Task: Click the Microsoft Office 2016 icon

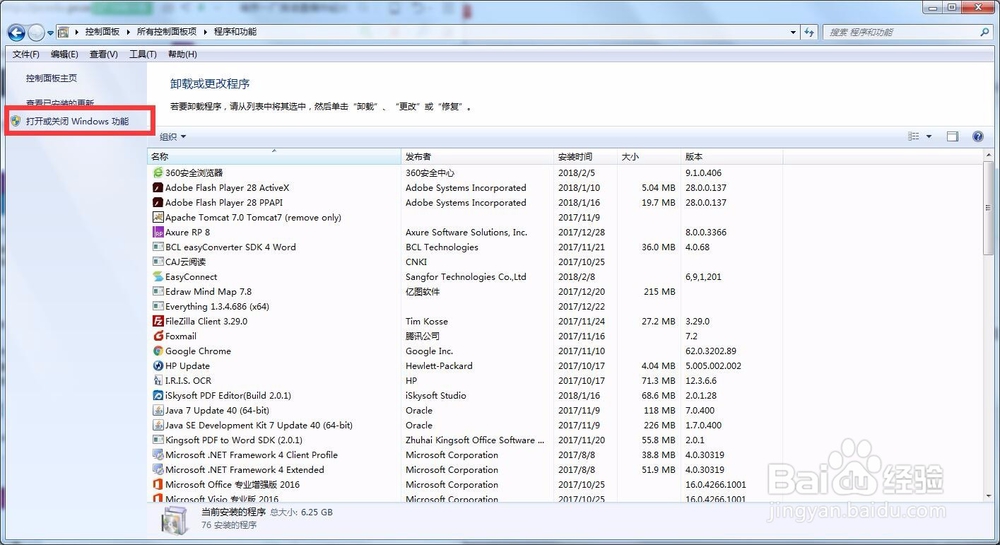Action: 158,484
